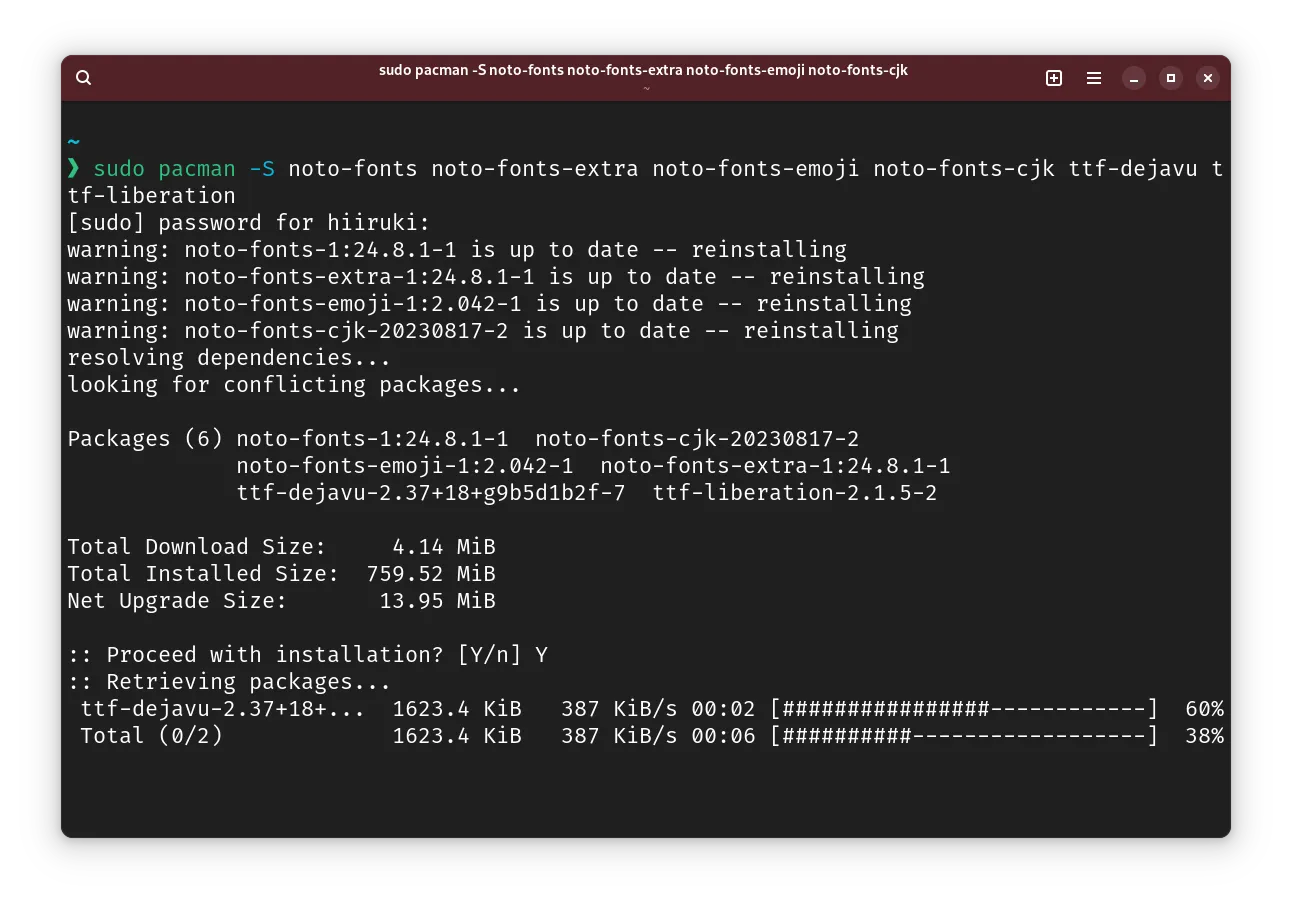Click ':: Proceed with installation? [Y/n] Y' line
The height and width of the screenshot is (905, 1292).
coord(307,654)
